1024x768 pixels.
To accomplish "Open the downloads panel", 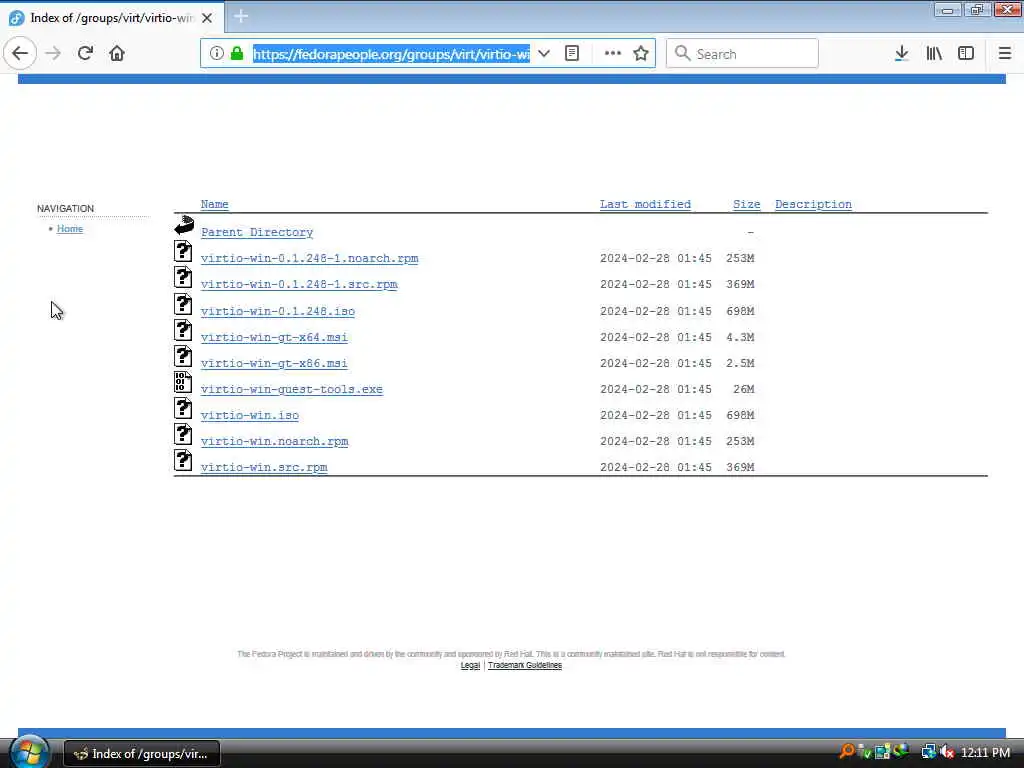I will click(x=901, y=54).
